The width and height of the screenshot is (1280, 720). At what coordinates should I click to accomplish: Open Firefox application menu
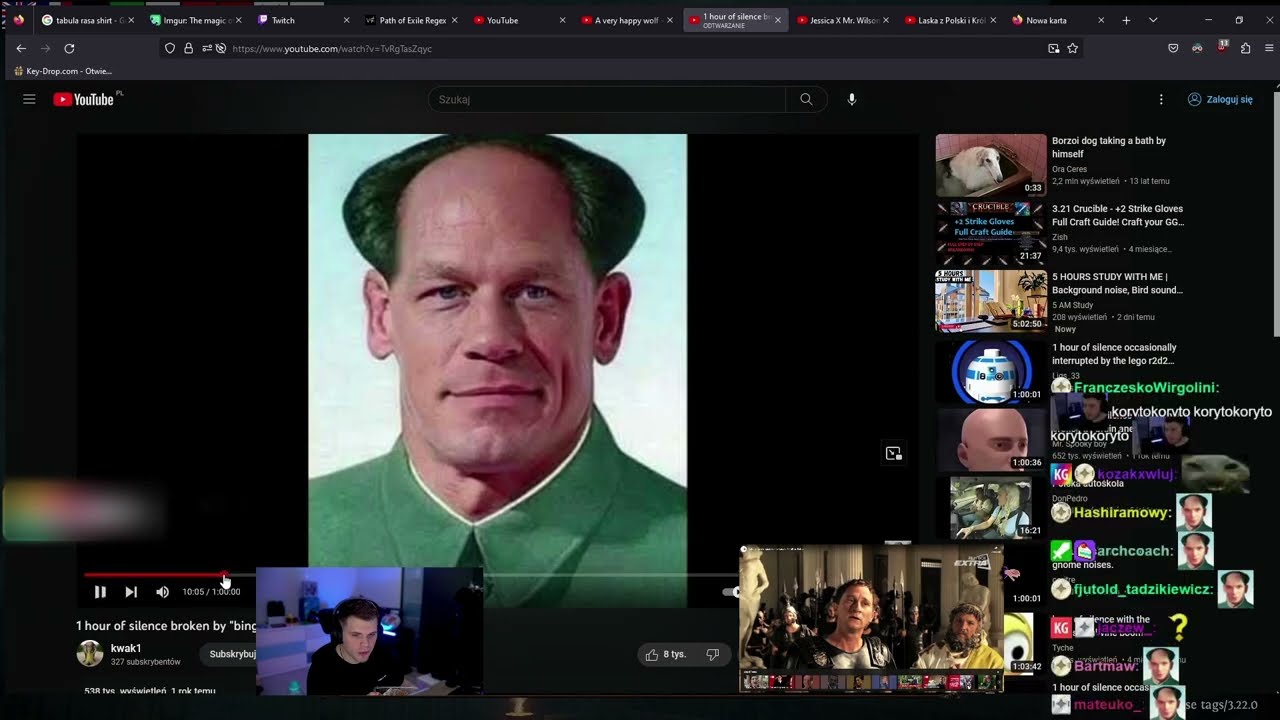[x=1269, y=48]
